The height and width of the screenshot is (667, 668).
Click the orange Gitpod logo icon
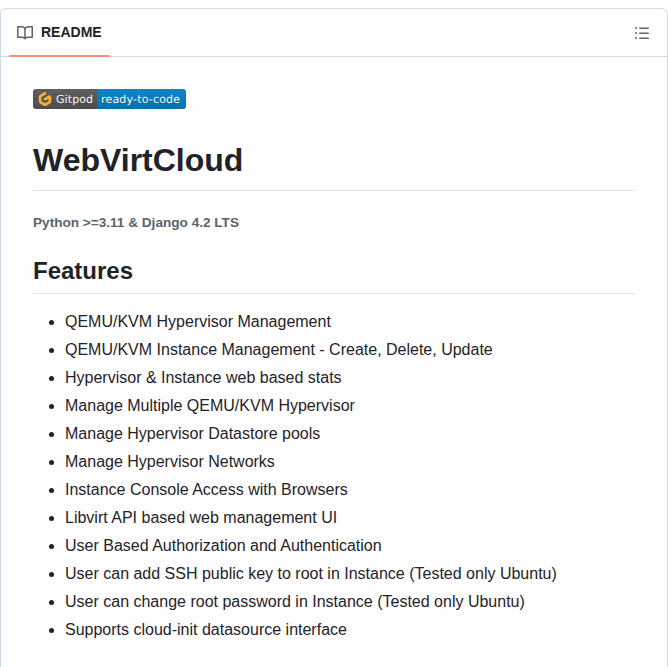tap(45, 99)
